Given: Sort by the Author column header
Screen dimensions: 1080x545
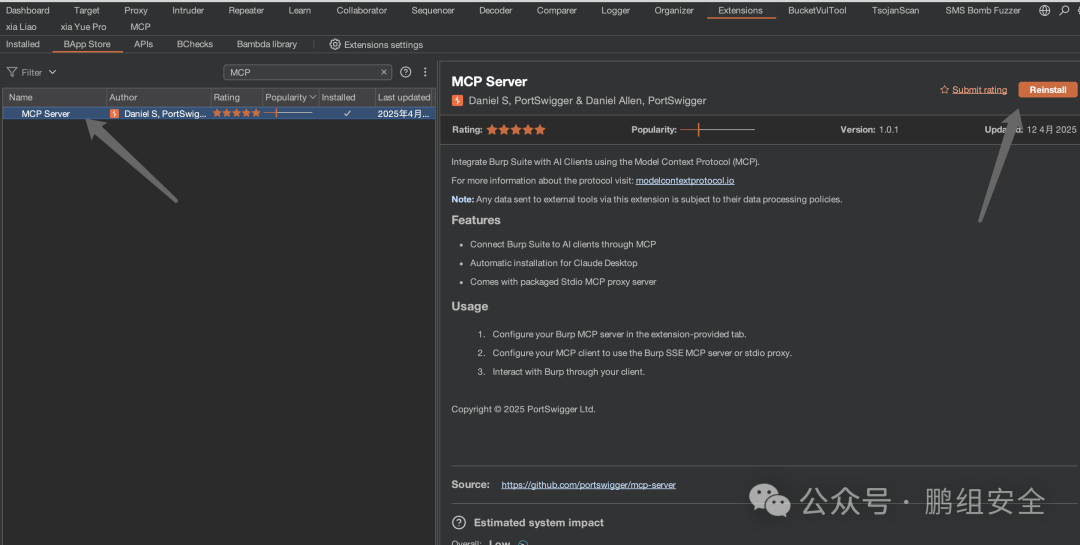Looking at the screenshot, I should (158, 97).
